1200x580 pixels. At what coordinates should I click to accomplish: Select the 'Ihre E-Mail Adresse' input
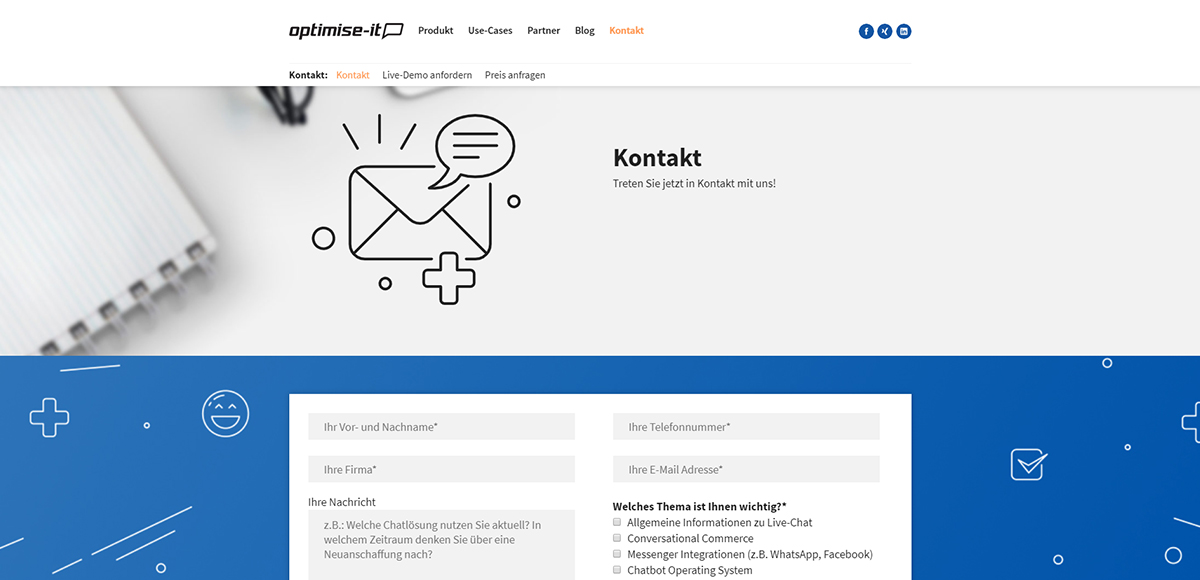click(746, 469)
